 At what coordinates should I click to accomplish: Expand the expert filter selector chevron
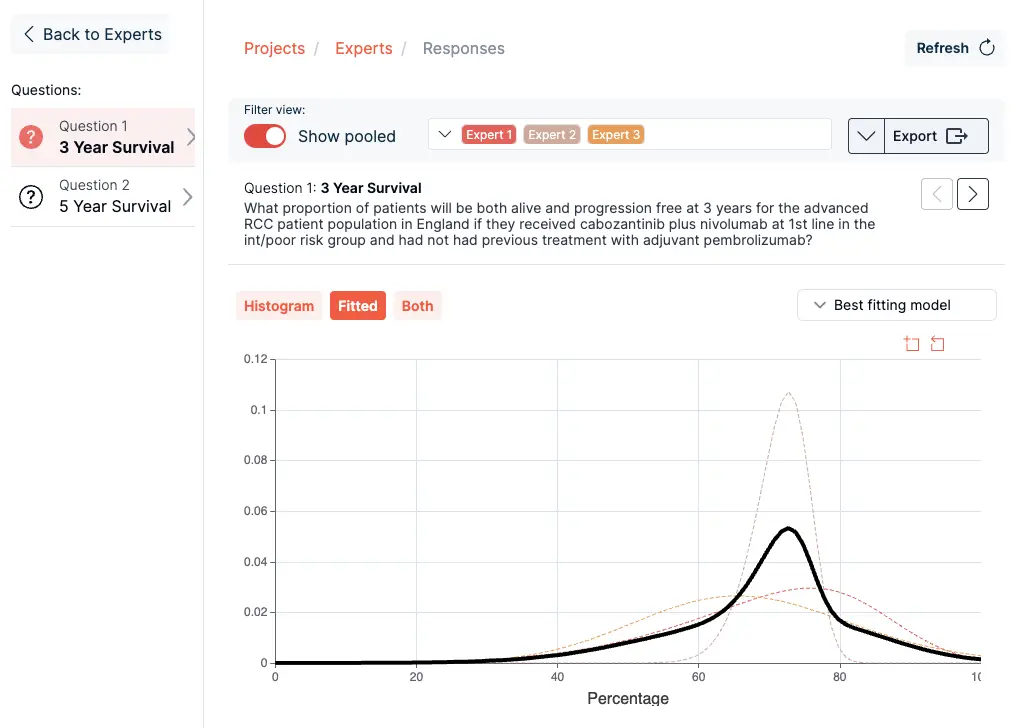[445, 135]
